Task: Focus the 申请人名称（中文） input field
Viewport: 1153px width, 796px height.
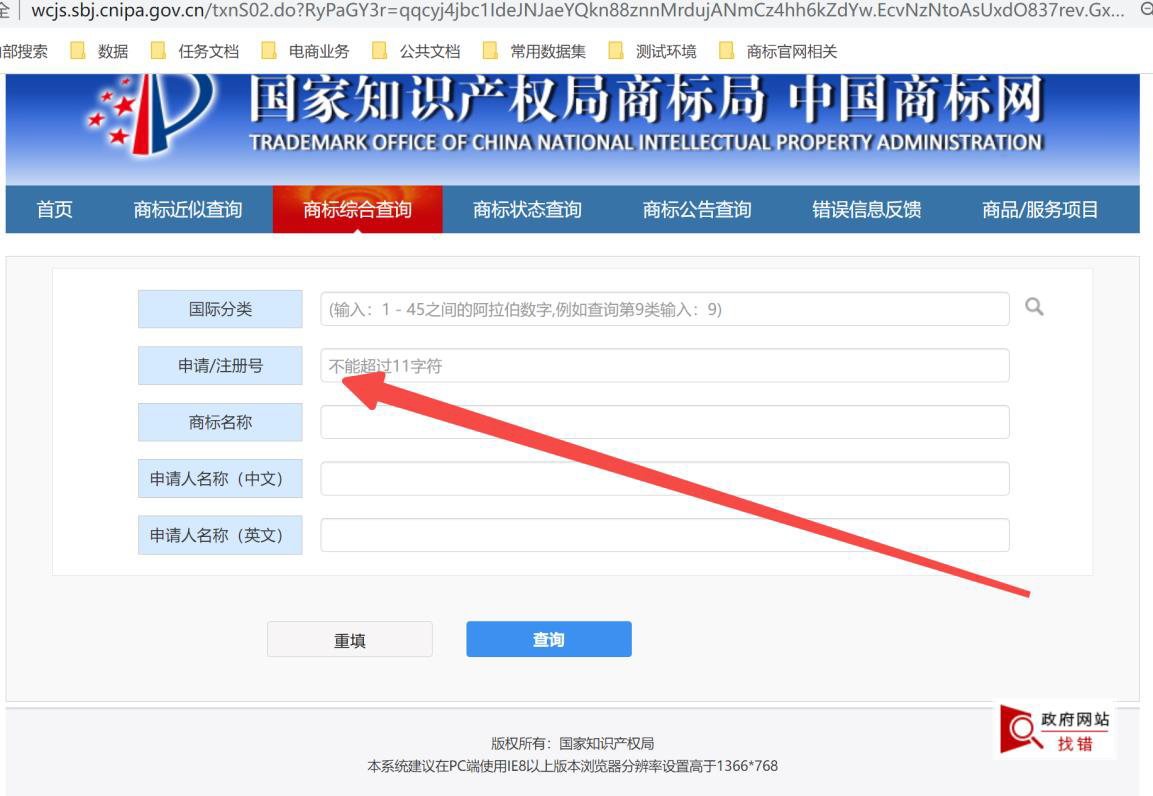Action: pos(665,478)
